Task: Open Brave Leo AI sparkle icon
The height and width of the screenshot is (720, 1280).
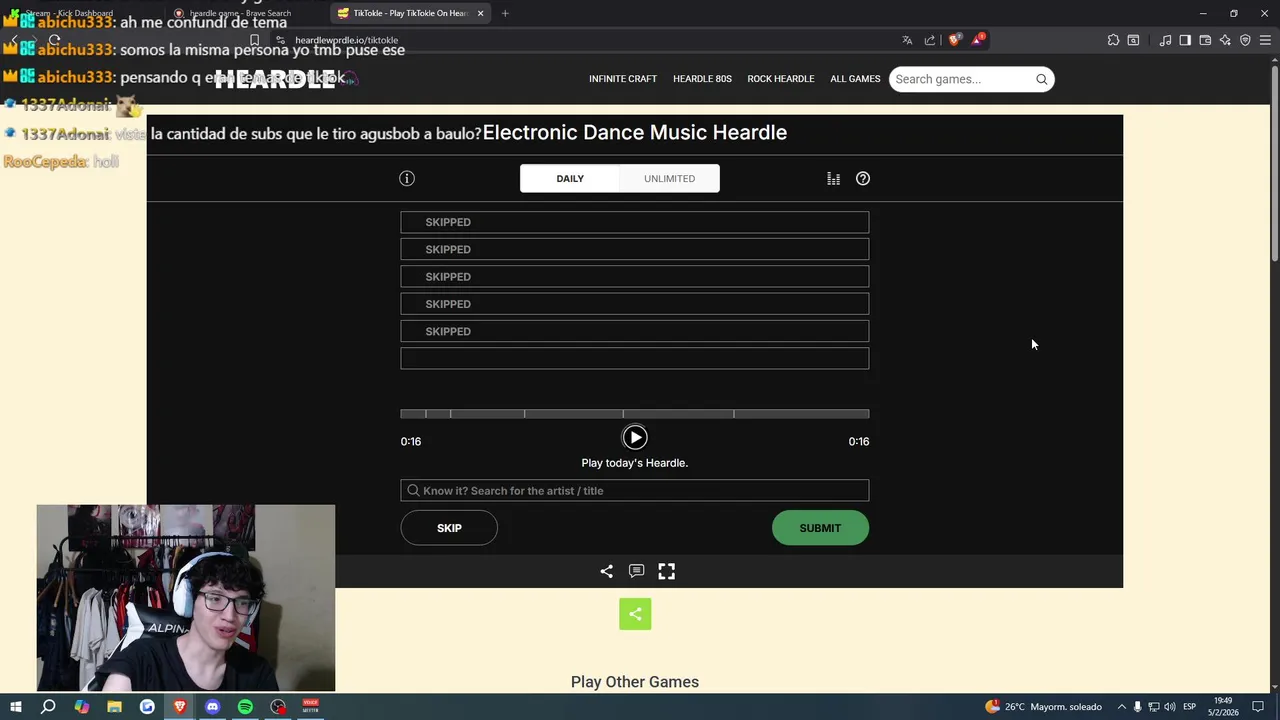Action: coord(1225,40)
